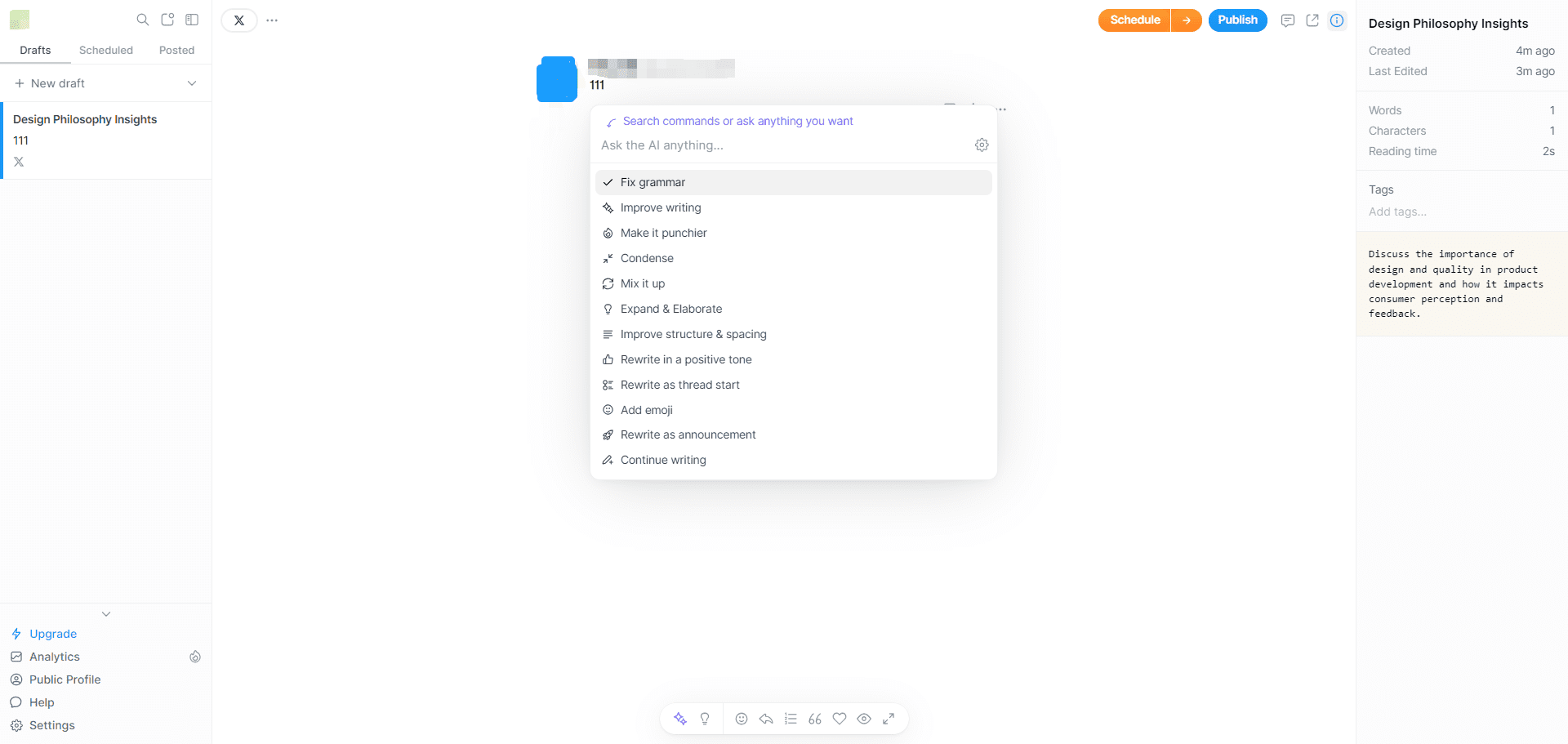1568x744 pixels.
Task: Select Improve writing from AI menu
Action: coord(661,207)
